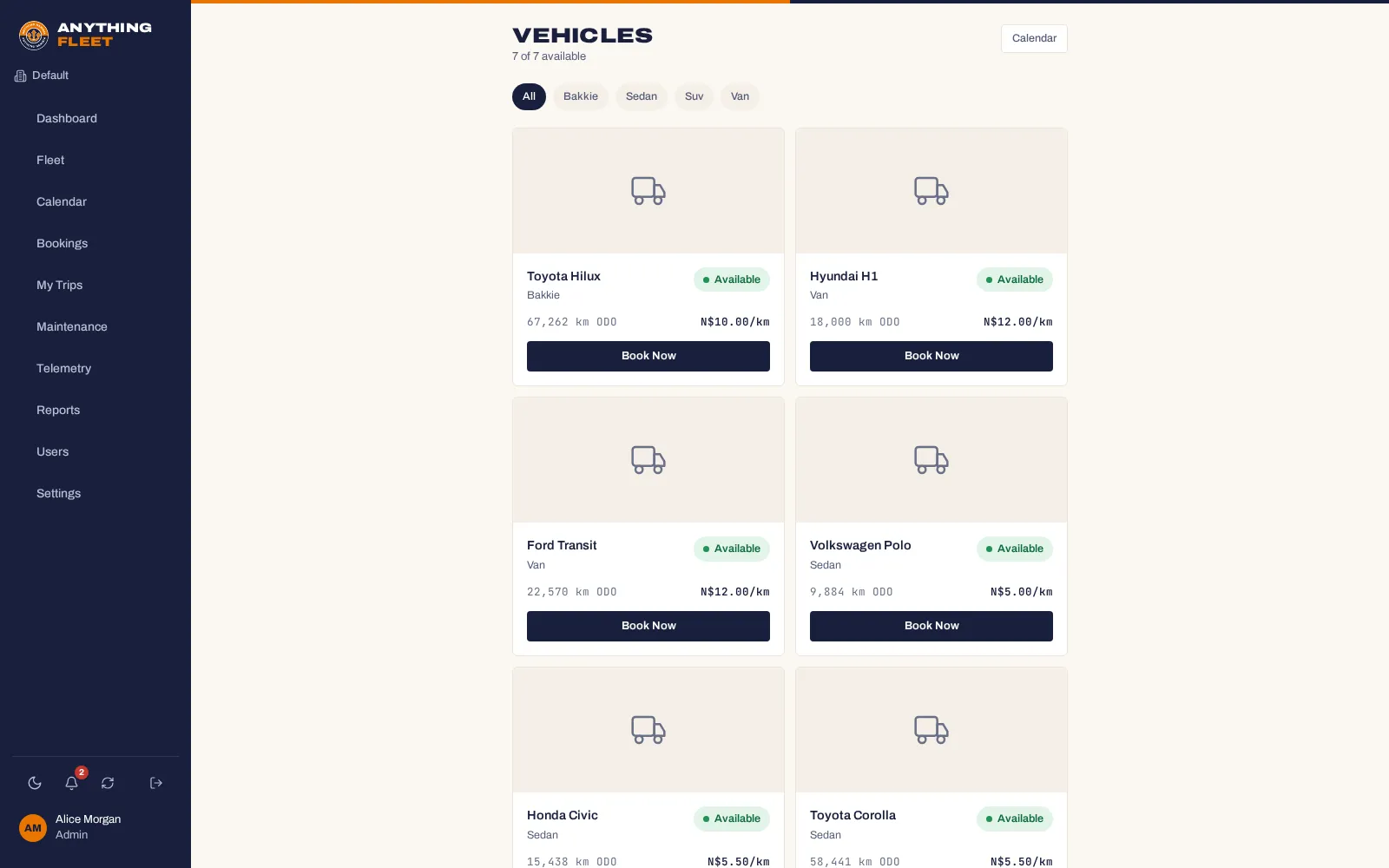Click Hyundai H1 truck image placeholder
This screenshot has height=868, width=1389.
tap(931, 191)
